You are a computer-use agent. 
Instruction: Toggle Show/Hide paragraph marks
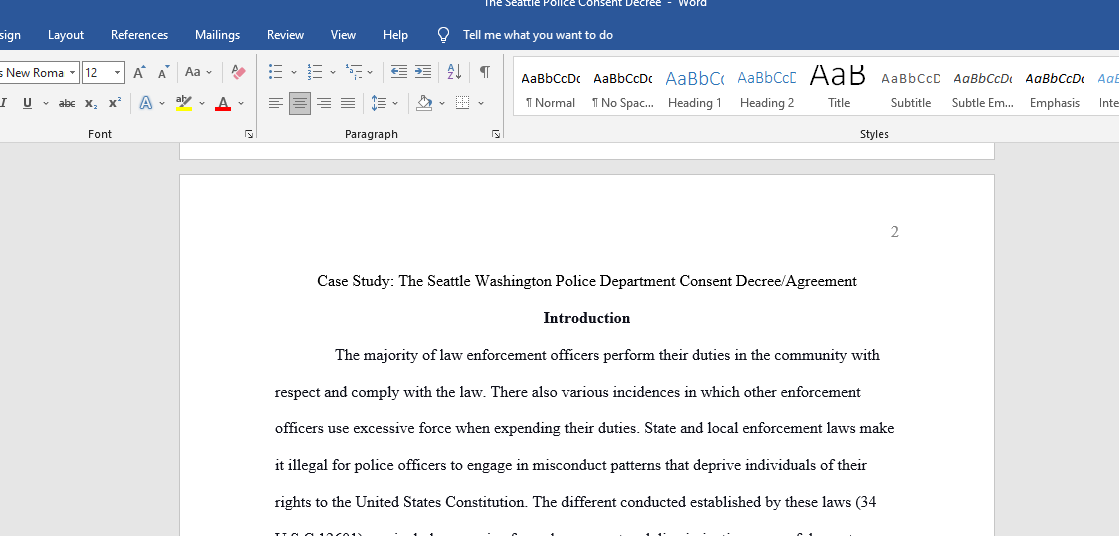(485, 72)
